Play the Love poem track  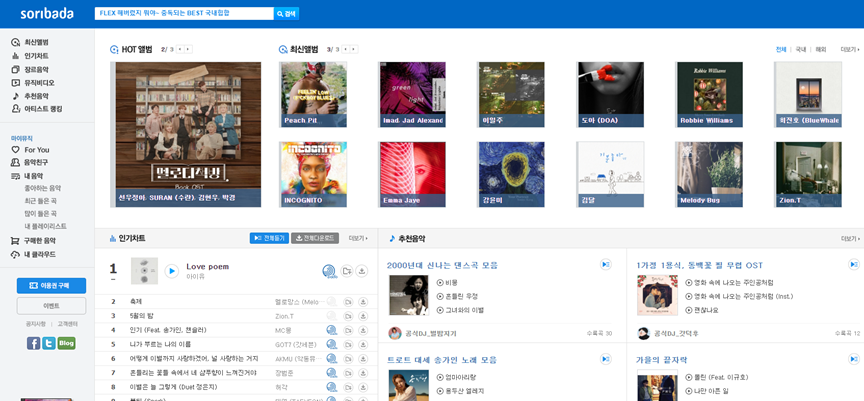172,271
